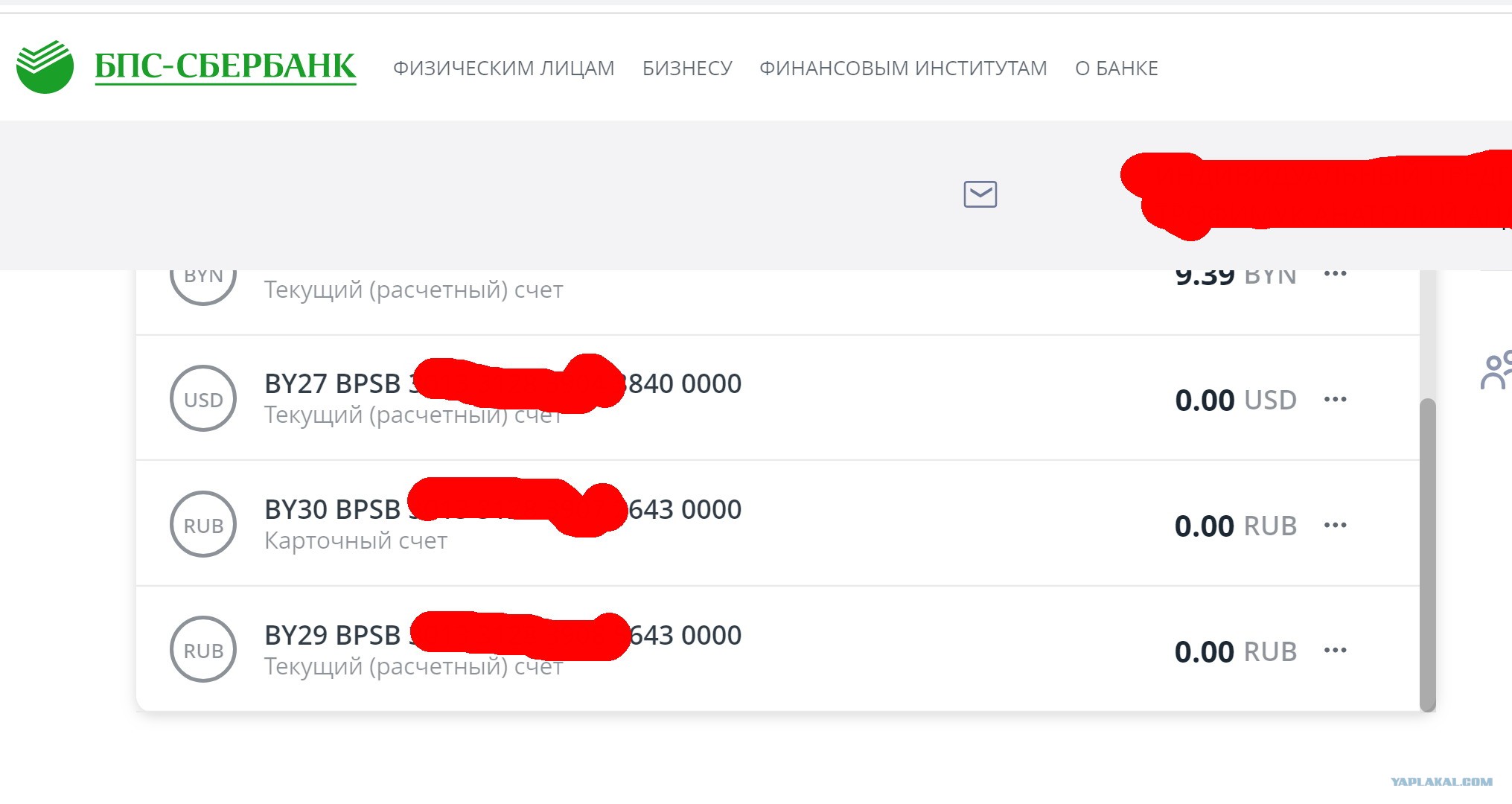Open the three-dots menu for the BYN account
Viewport: 1512px width, 804px height.
[x=1335, y=274]
